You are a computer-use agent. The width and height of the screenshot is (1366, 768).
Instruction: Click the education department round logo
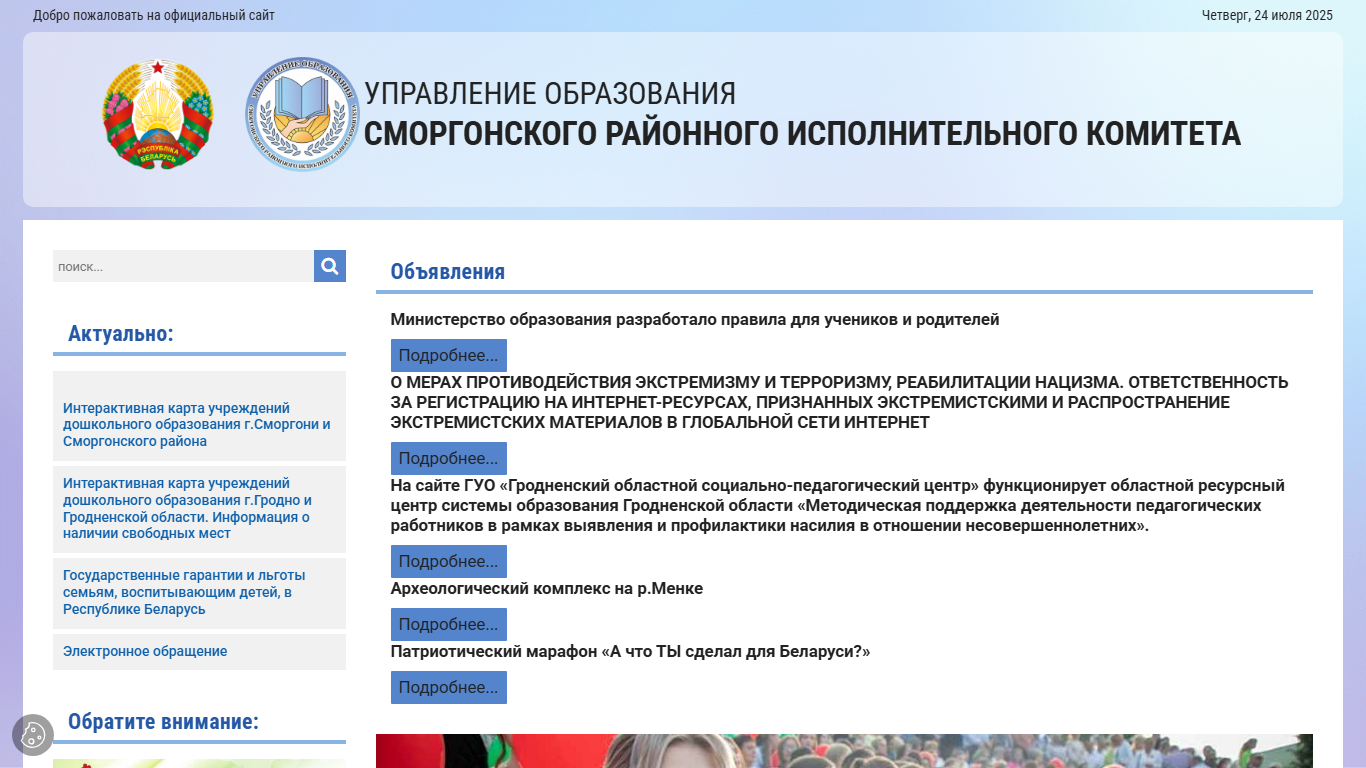[x=301, y=114]
